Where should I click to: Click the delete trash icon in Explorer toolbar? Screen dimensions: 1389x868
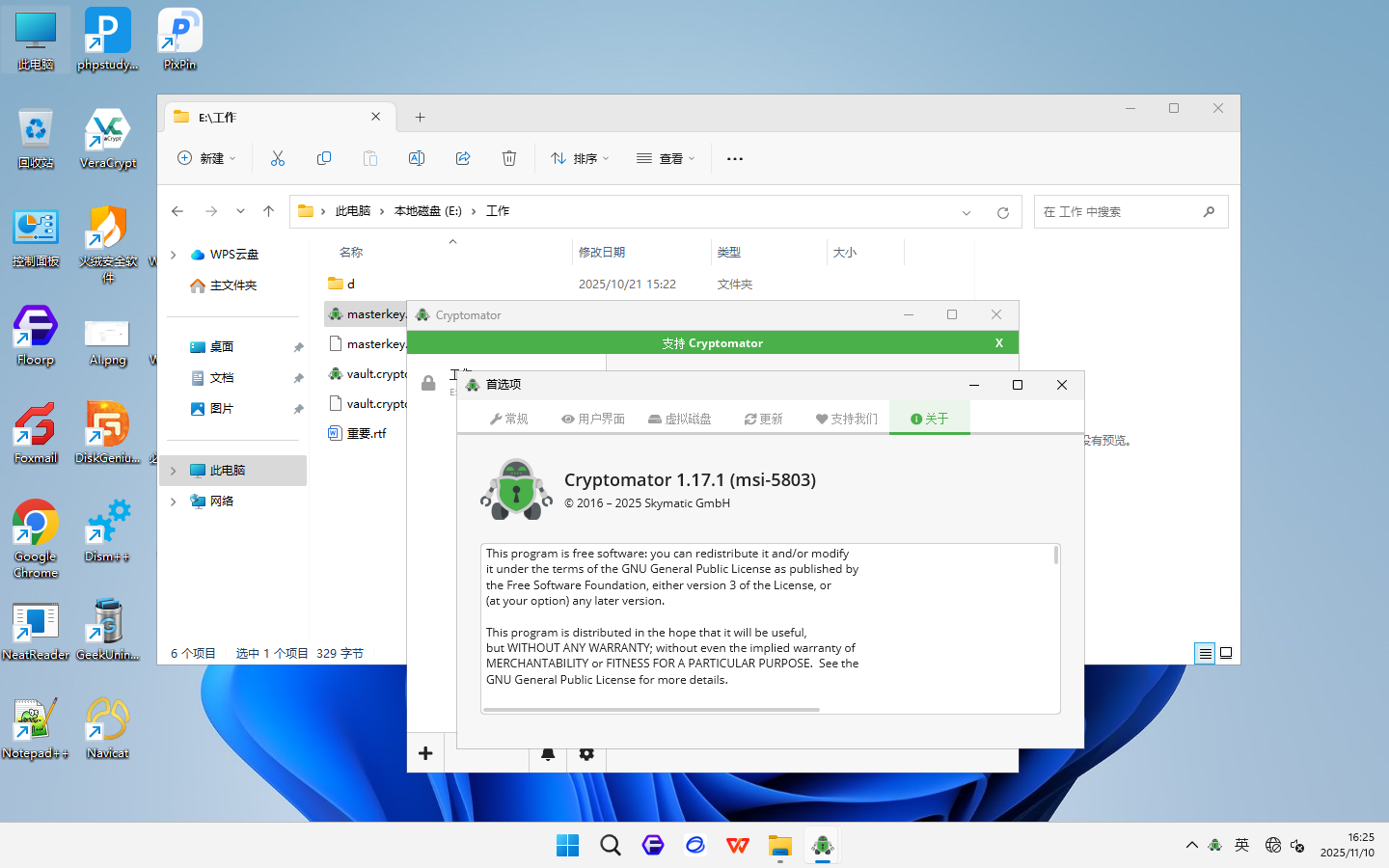pos(509,158)
